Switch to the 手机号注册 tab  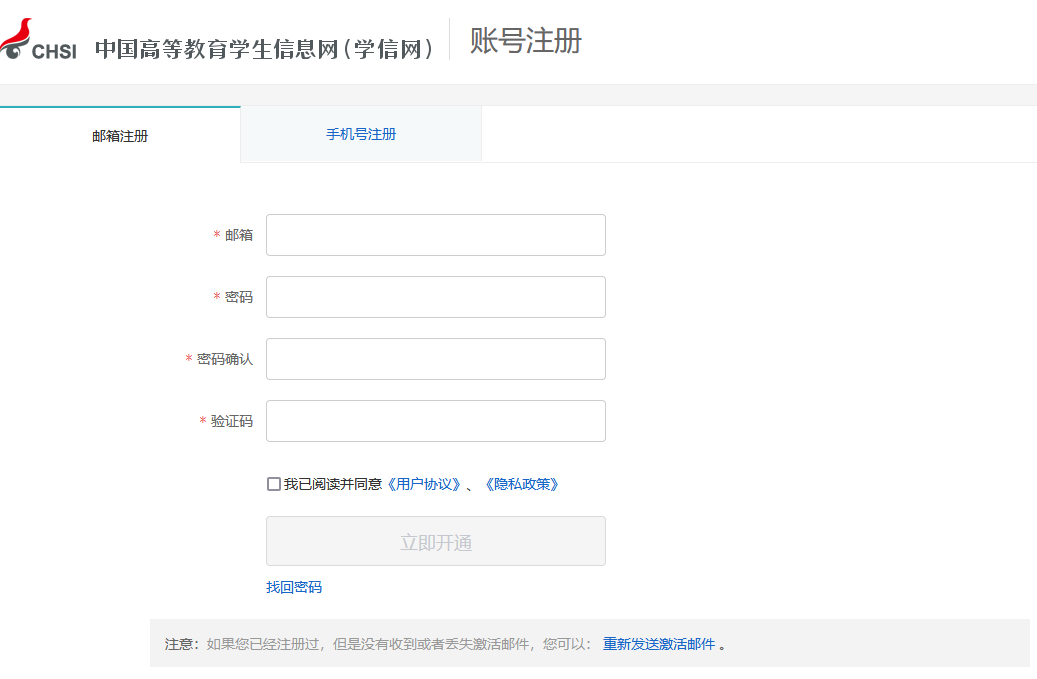coord(361,133)
